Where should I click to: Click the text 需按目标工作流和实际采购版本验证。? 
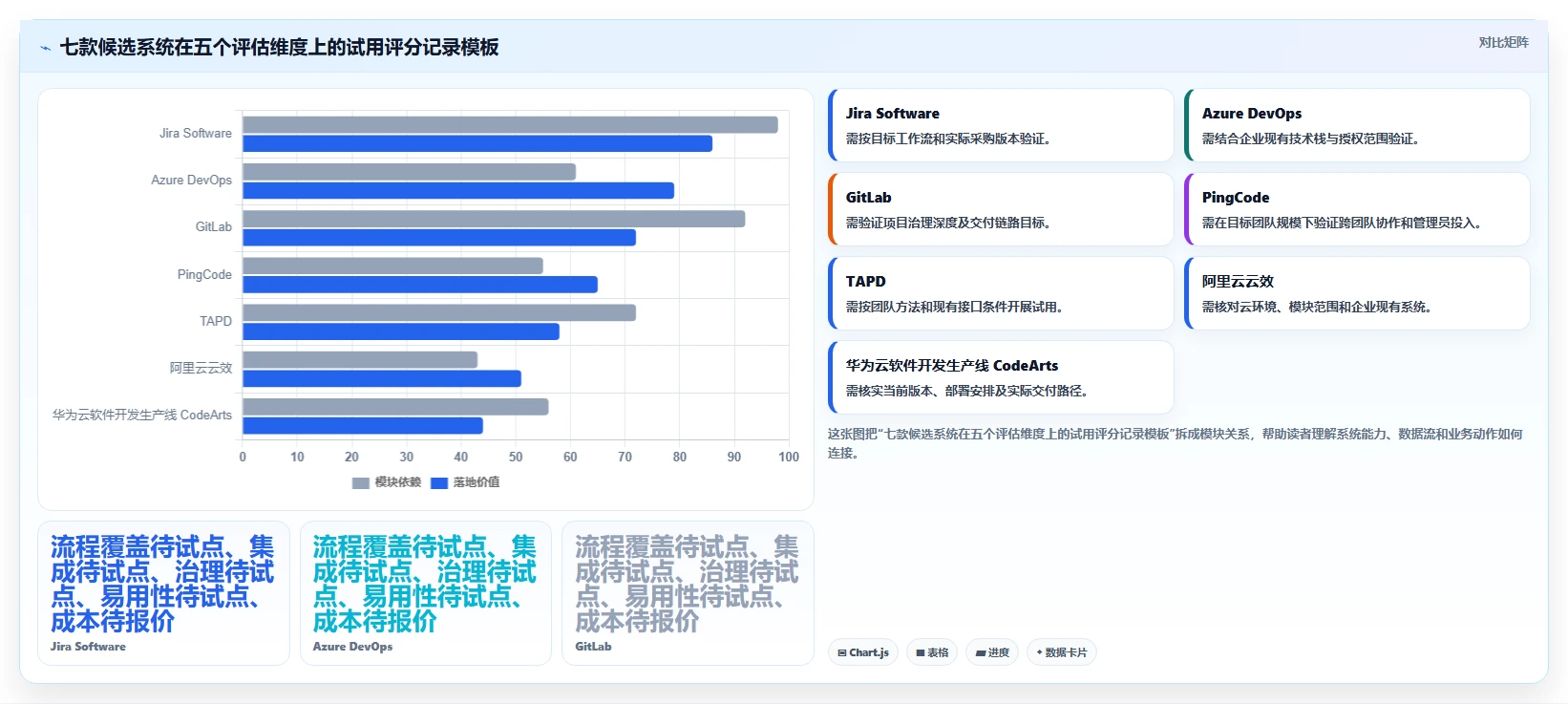coord(950,139)
